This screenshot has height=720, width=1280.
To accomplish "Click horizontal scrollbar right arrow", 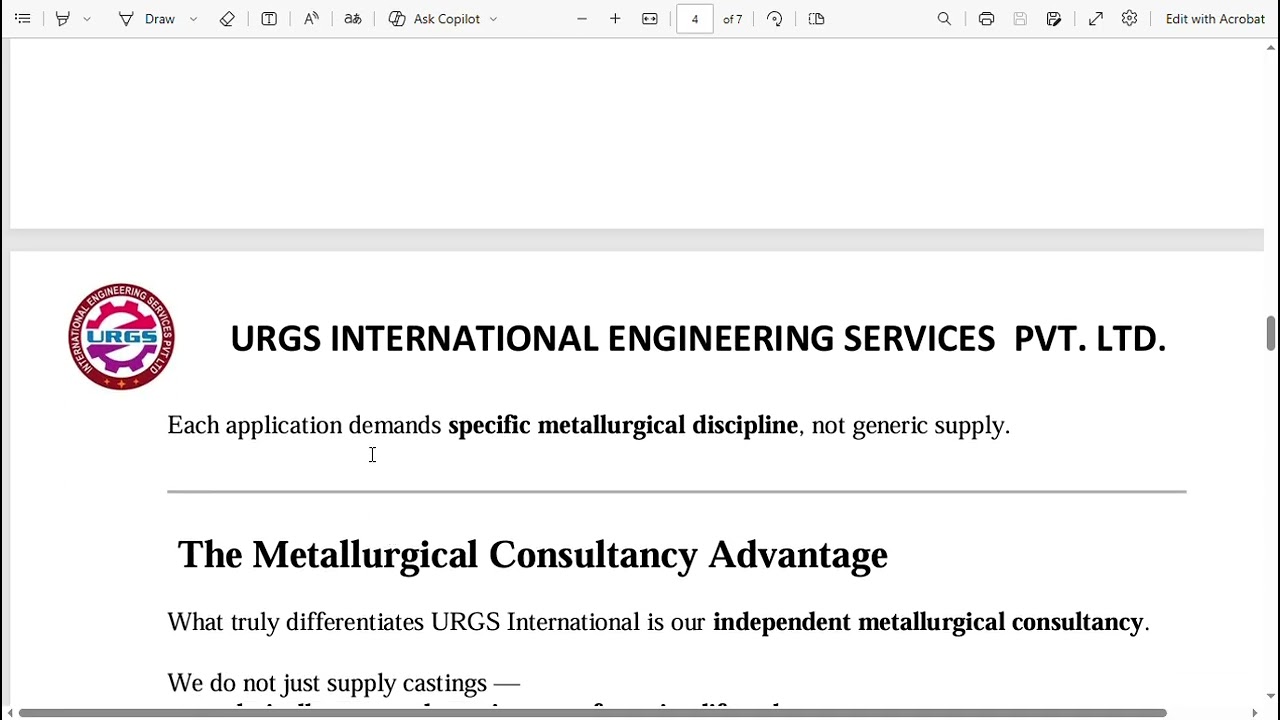I will coord(1255,713).
